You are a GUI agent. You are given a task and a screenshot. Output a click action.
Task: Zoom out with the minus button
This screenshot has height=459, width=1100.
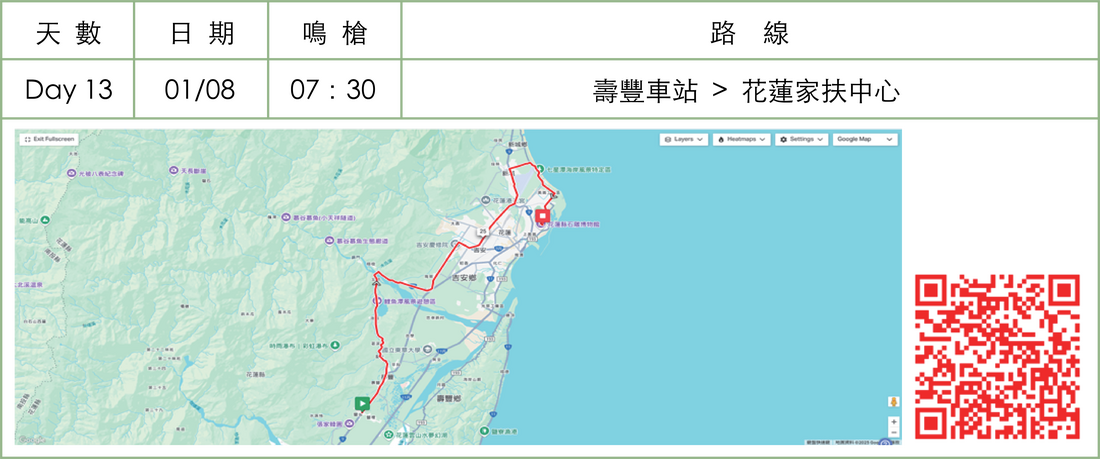(x=893, y=433)
